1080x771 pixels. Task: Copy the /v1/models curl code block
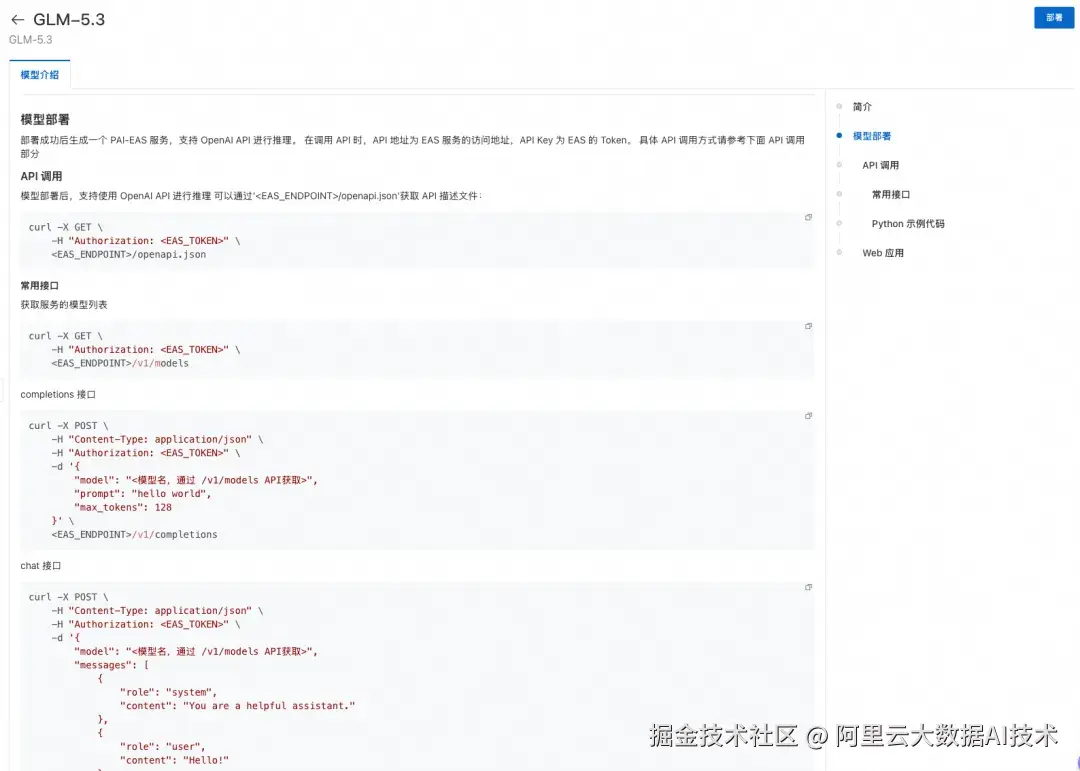[x=809, y=326]
